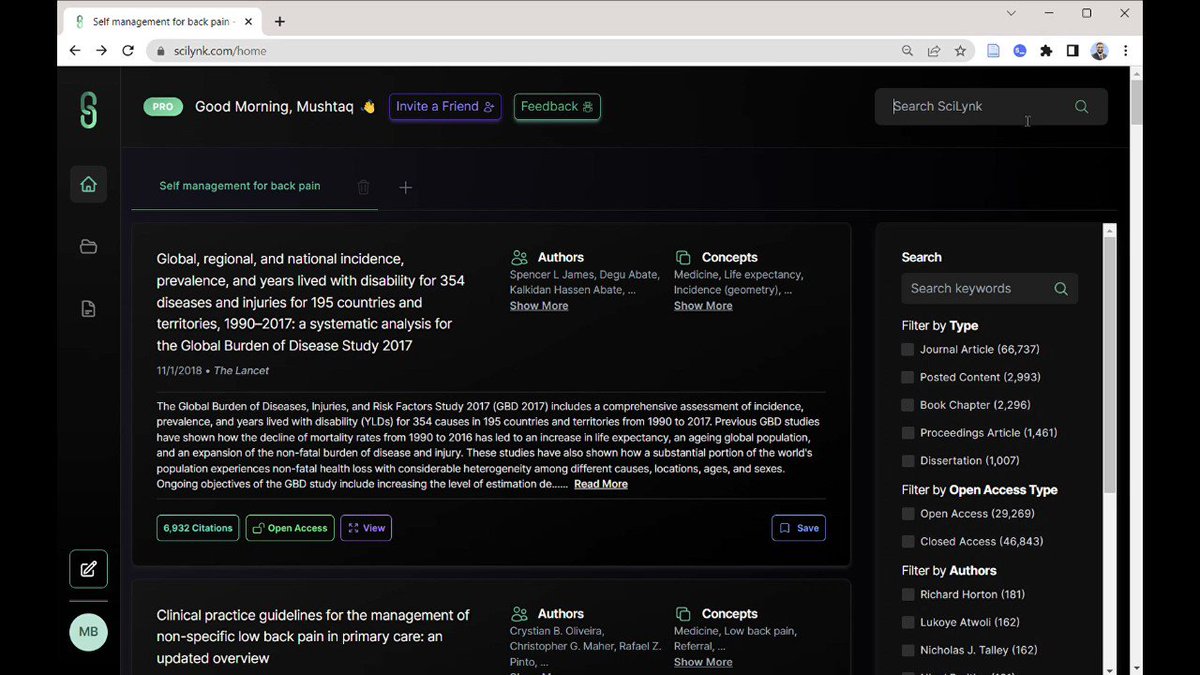
Task: Click the magnifier icon in Search keywords box
Action: [x=1061, y=289]
